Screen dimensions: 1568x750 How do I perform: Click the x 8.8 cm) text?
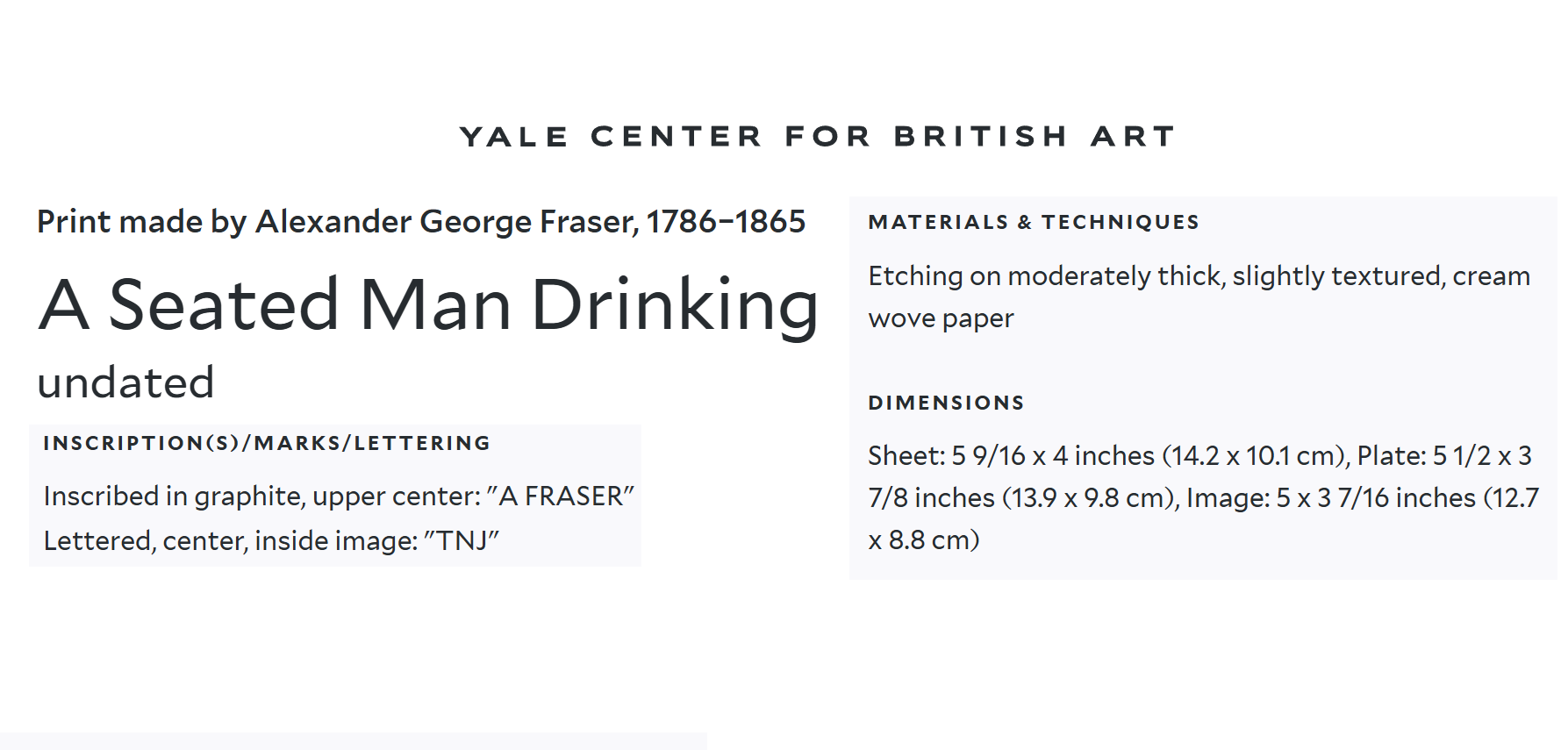coord(924,539)
